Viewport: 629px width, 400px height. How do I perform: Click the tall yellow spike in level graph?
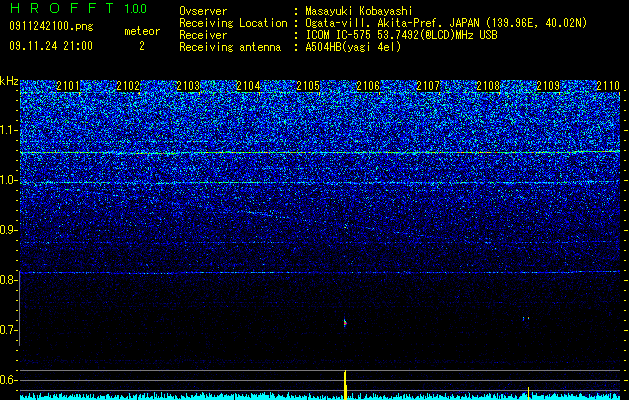click(345, 385)
